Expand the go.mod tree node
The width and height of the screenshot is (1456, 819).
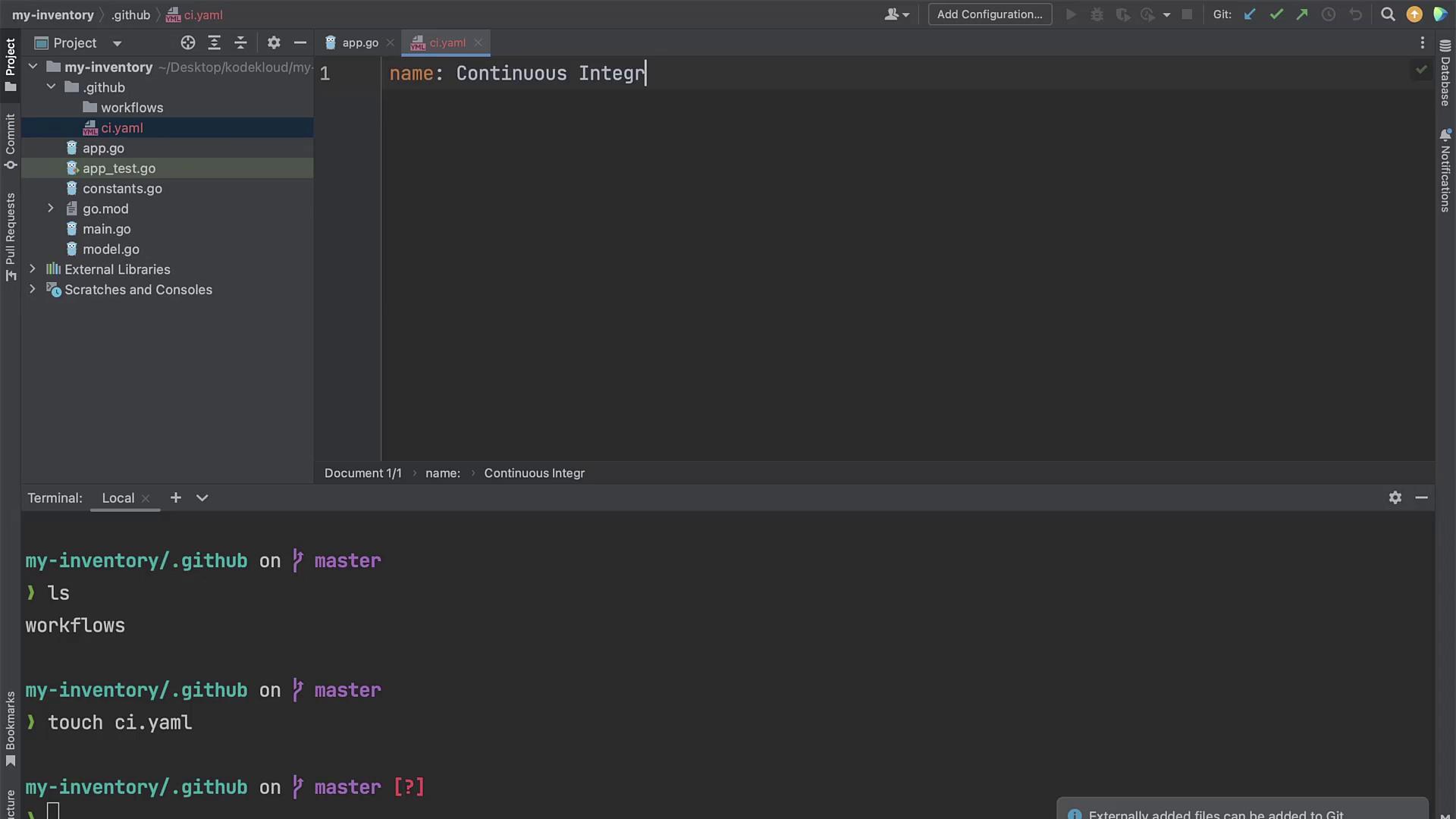pyautogui.click(x=51, y=209)
